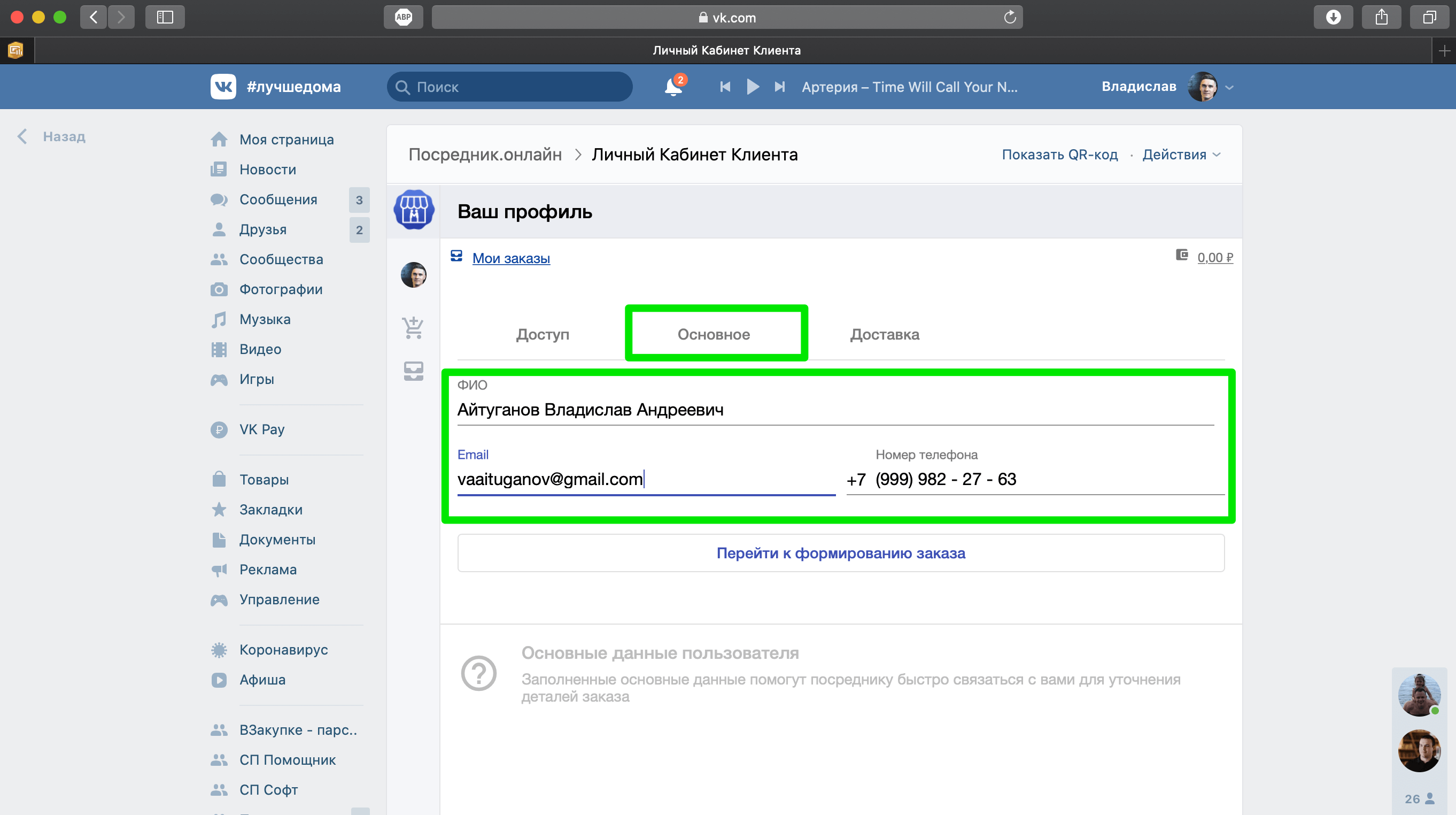Open the shopping cart icon in app sidebar
Viewport: 1456px width, 815px height.
413,327
